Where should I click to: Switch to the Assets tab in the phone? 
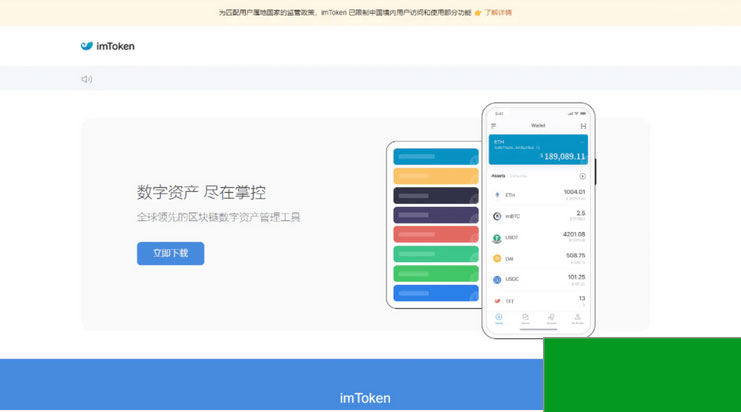coord(498,176)
